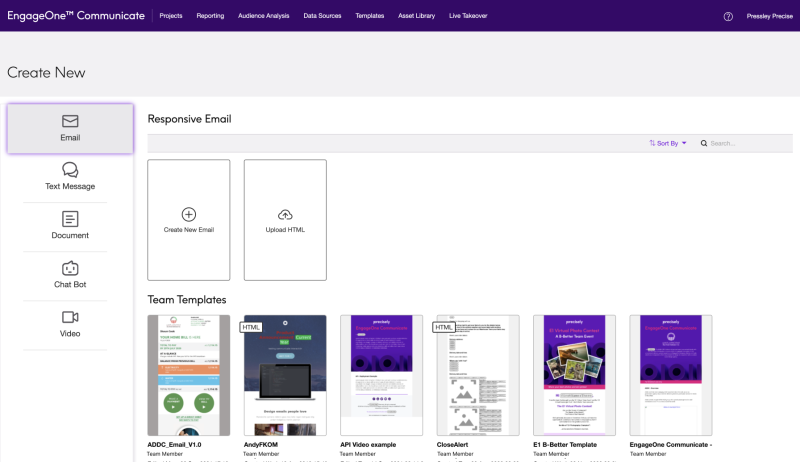This screenshot has height=462, width=800.
Task: Open the Asset Library menu
Action: click(x=416, y=16)
